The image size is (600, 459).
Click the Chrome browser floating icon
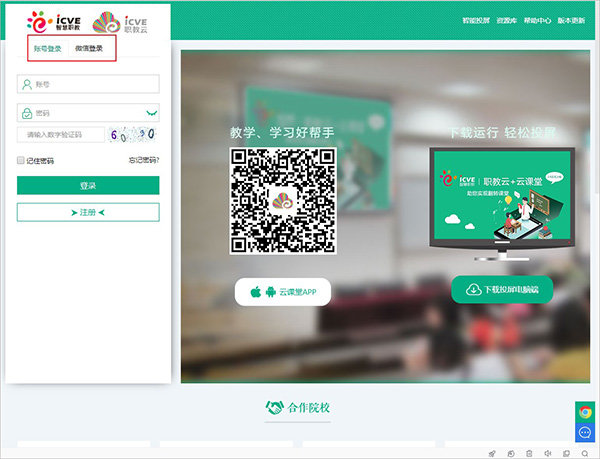pos(585,412)
